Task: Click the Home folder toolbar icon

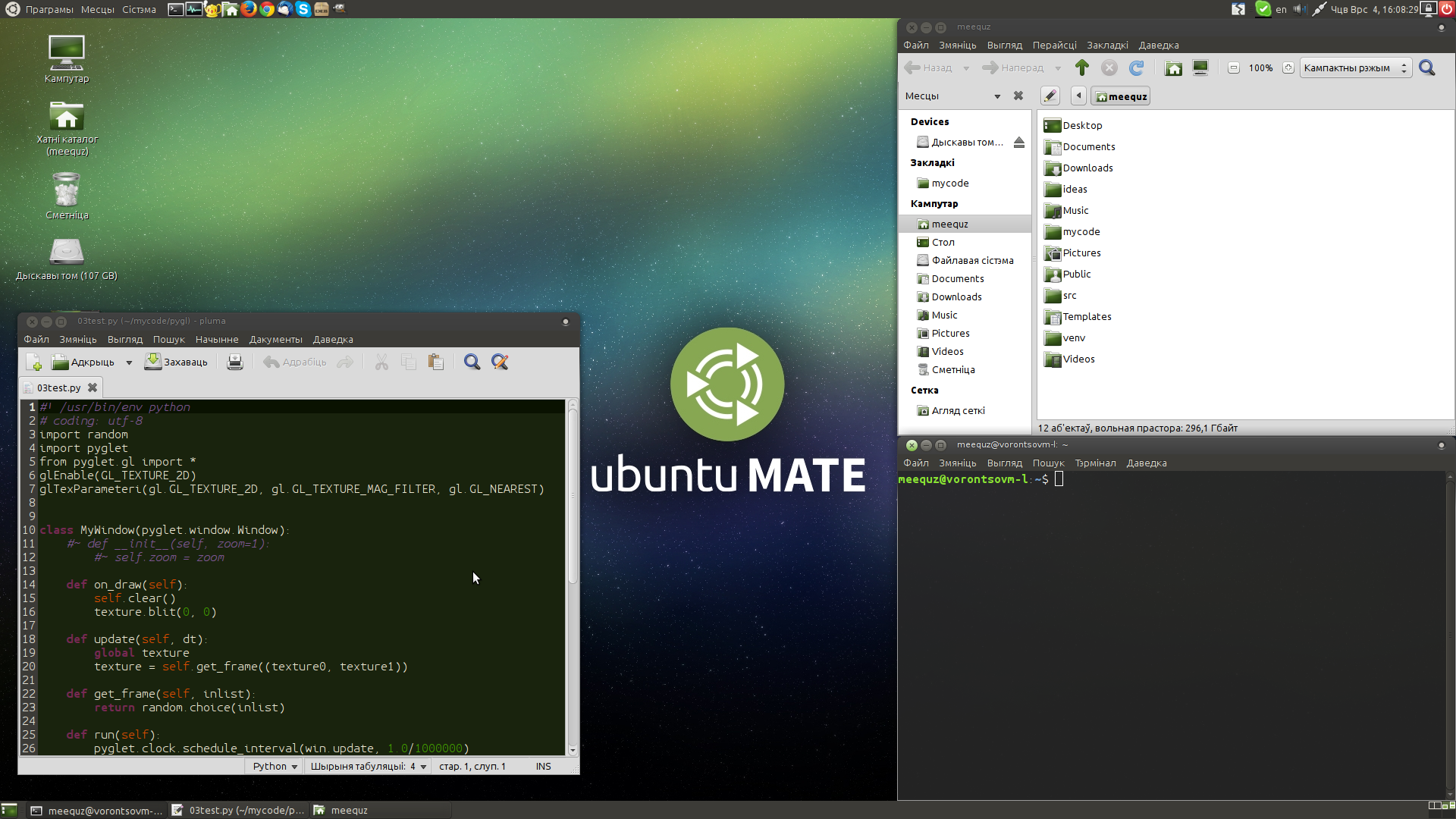Action: coord(1173,68)
